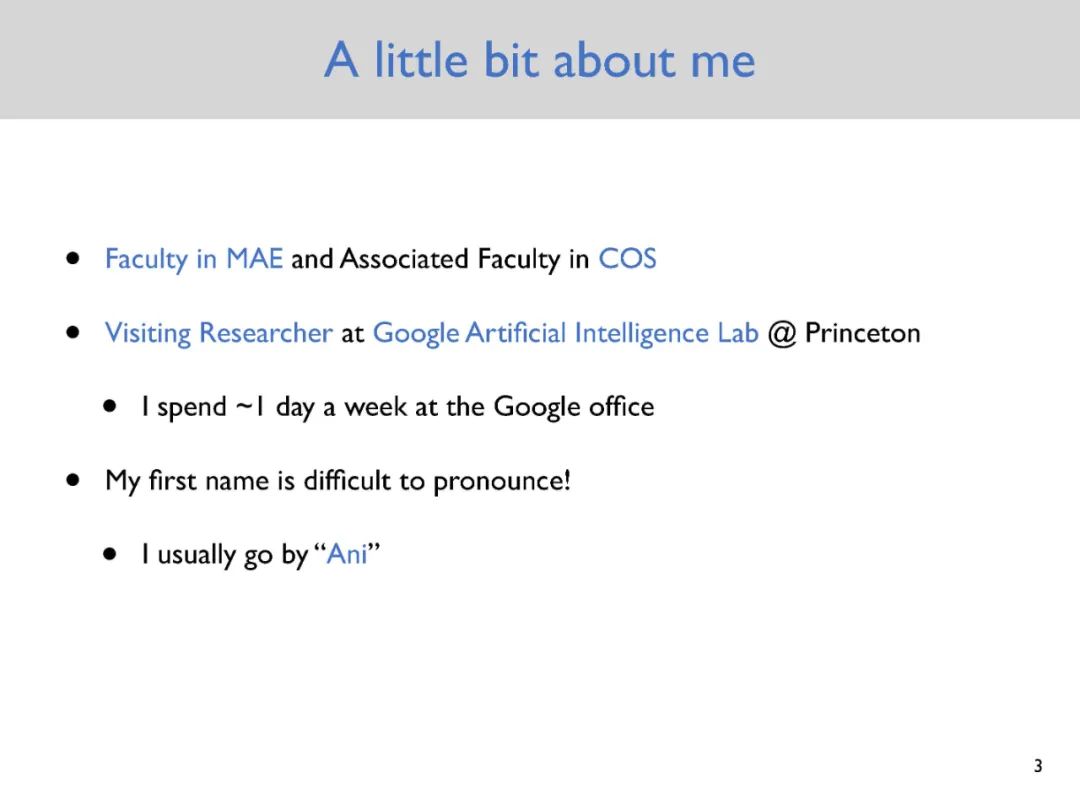Click the "Faculty in MAE" blue text

(x=194, y=260)
